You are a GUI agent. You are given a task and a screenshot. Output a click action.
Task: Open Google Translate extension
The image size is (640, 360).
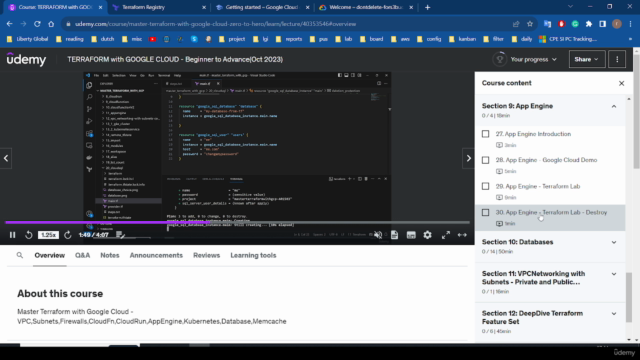pos(547,24)
